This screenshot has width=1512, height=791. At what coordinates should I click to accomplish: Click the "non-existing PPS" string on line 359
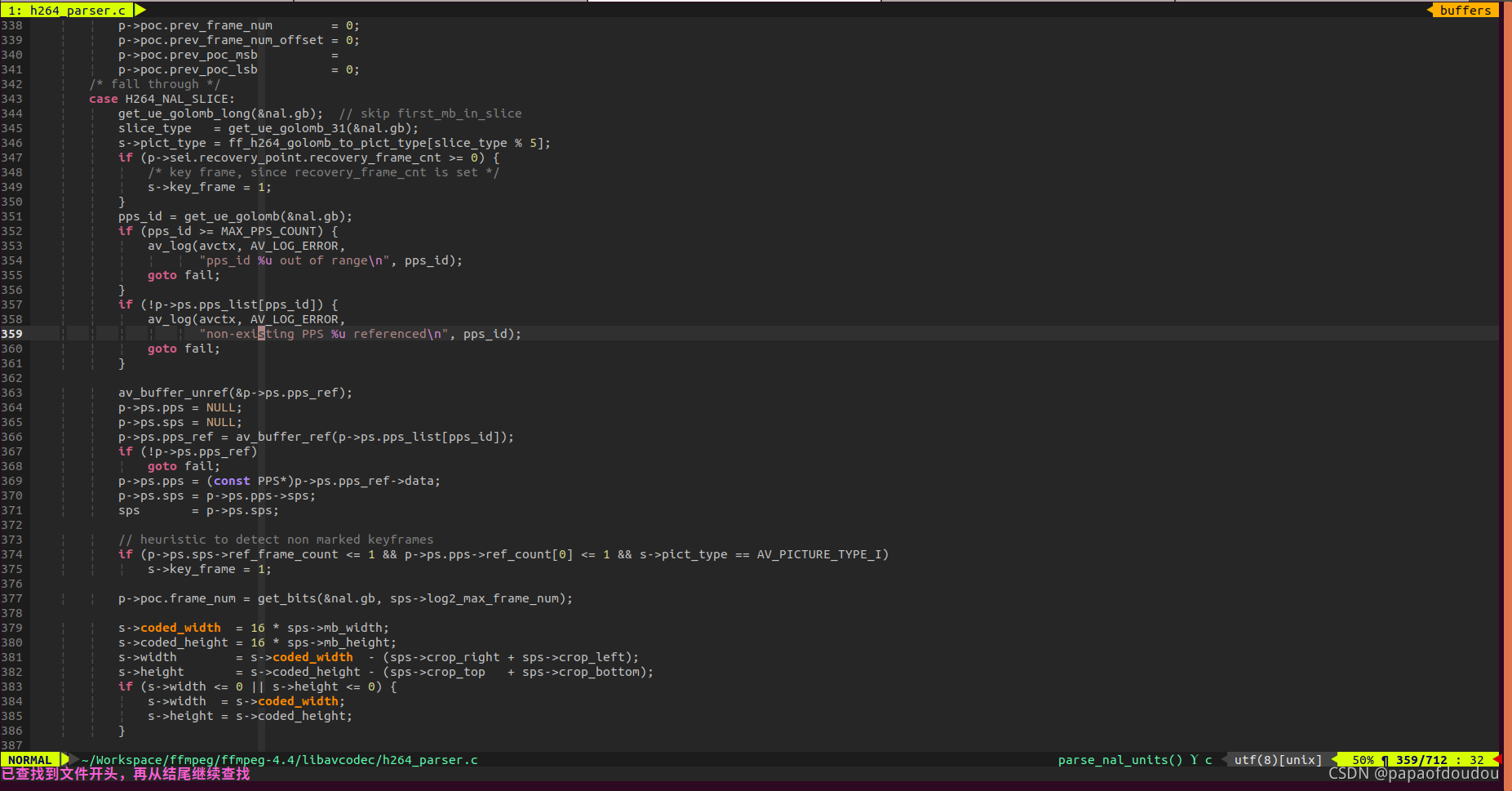coord(325,334)
